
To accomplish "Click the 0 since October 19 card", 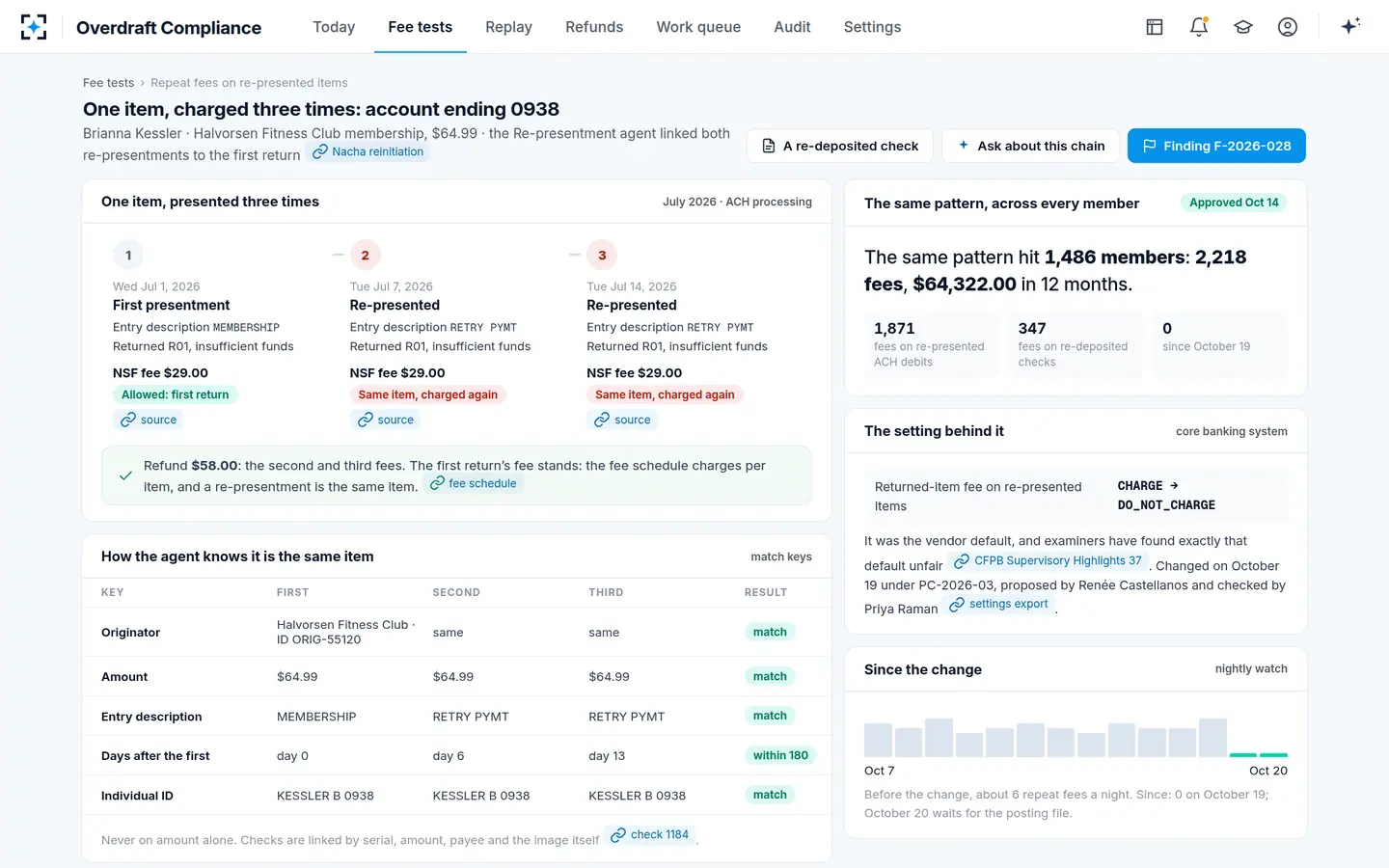I will tap(1220, 344).
